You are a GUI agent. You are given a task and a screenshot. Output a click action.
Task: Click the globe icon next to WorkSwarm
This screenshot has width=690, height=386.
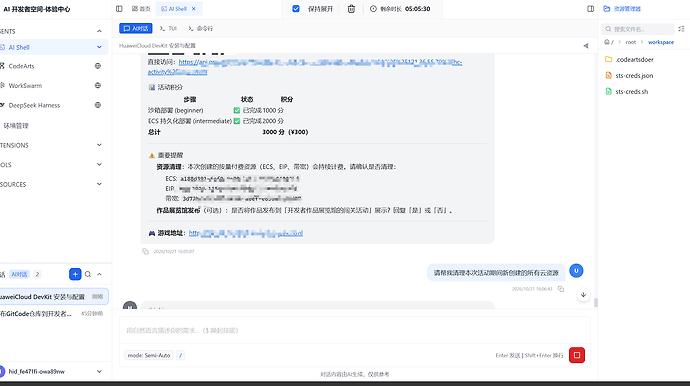point(98,85)
